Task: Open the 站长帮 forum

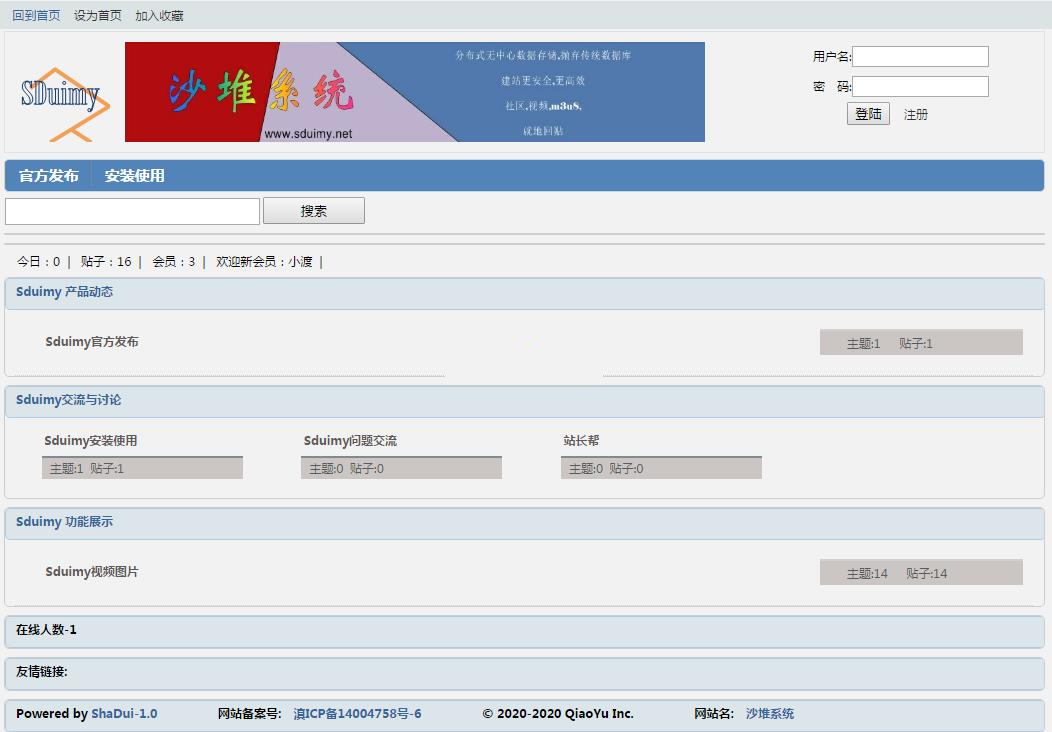Action: pyautogui.click(x=581, y=441)
